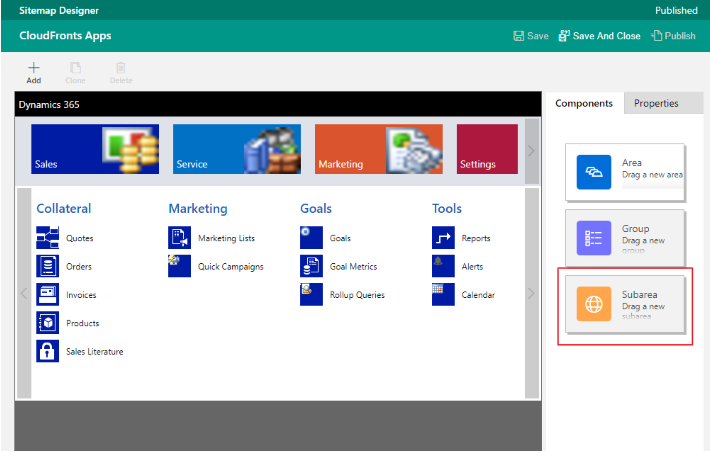Image resolution: width=710 pixels, height=459 pixels.
Task: Open the Sales area tile
Action: pyautogui.click(x=95, y=149)
